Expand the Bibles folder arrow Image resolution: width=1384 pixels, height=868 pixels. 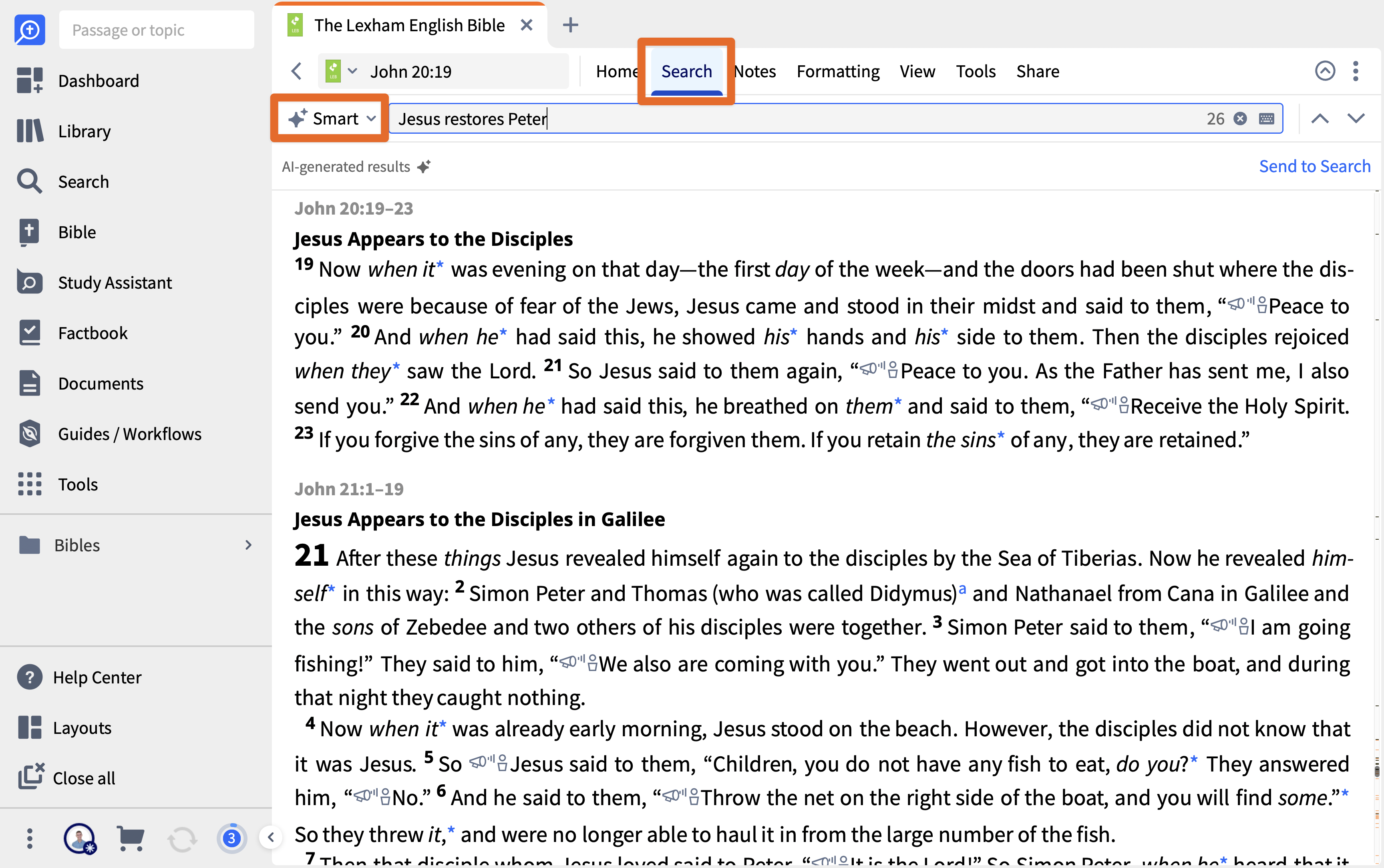(248, 545)
